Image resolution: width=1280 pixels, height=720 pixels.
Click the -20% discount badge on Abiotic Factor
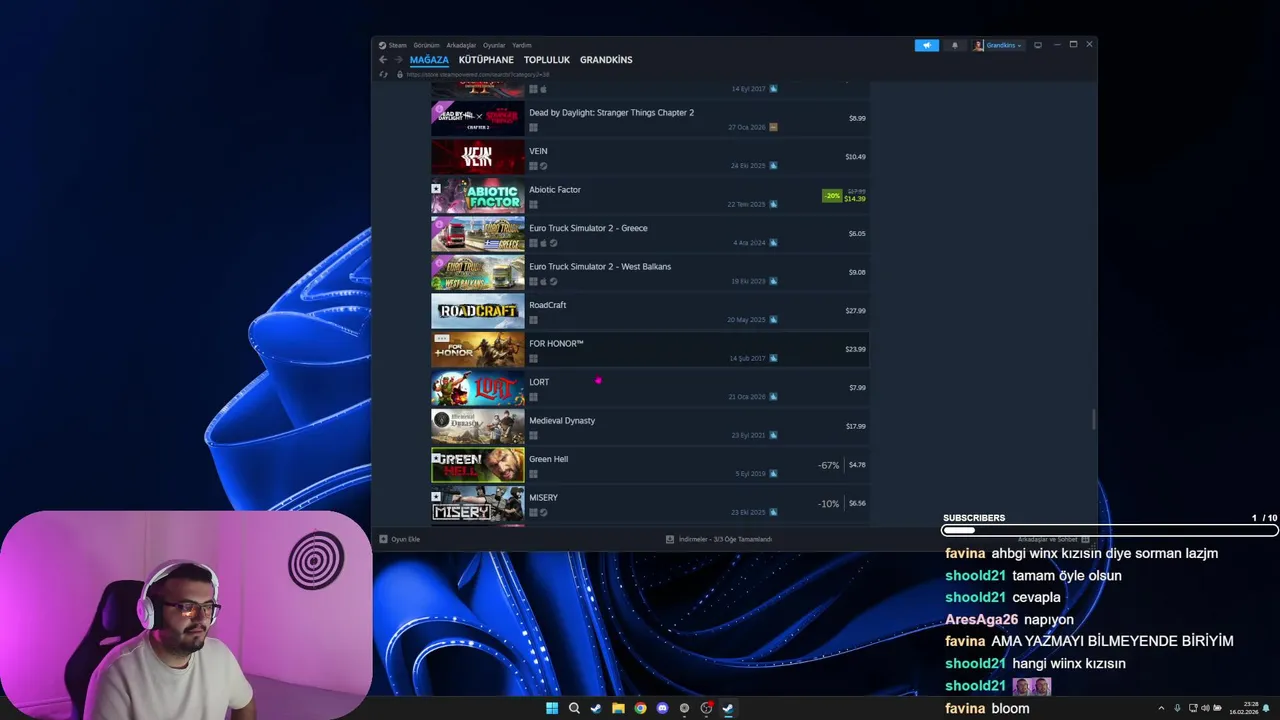pyautogui.click(x=832, y=196)
